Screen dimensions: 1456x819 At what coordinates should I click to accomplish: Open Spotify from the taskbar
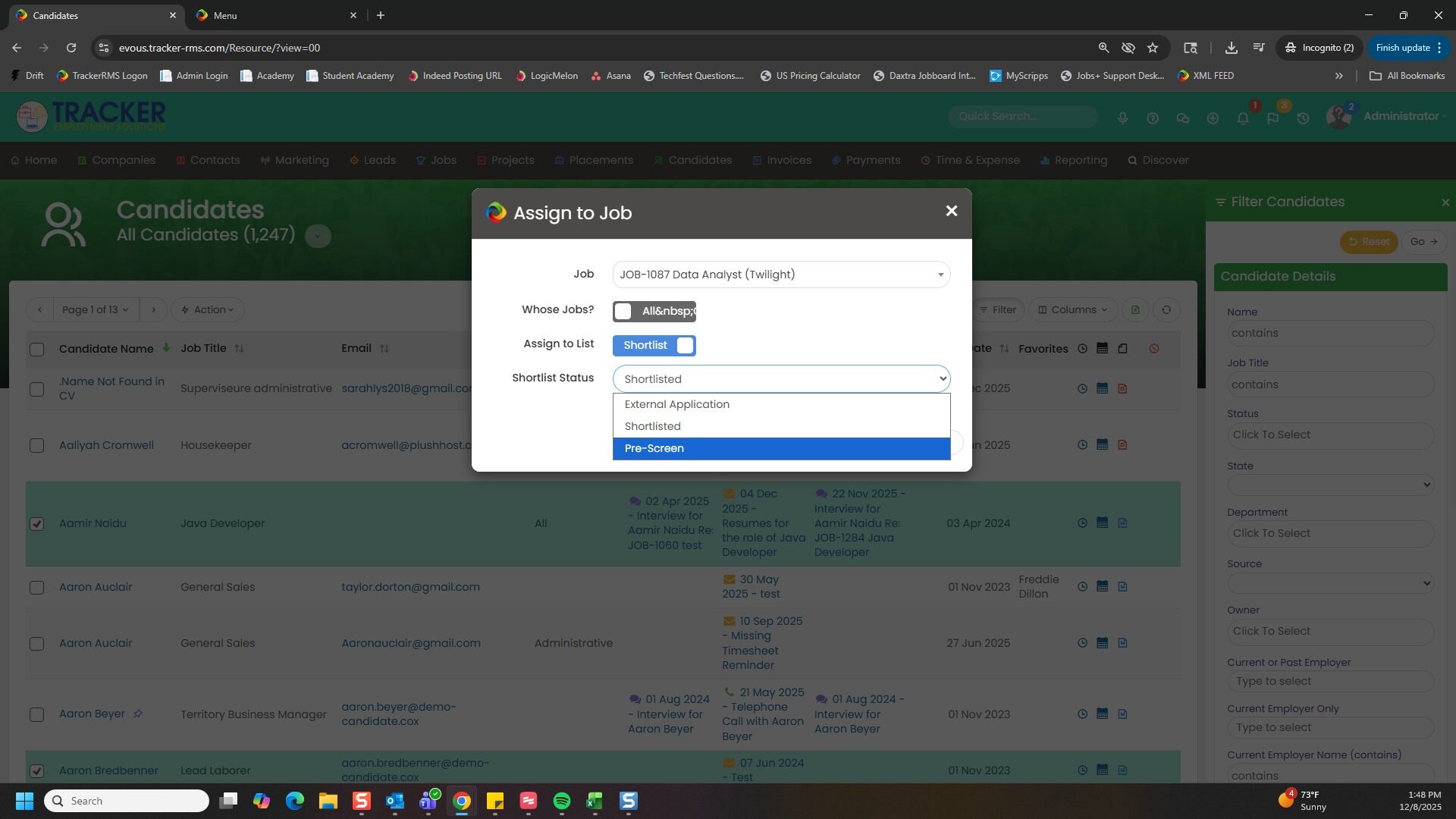pos(561,801)
